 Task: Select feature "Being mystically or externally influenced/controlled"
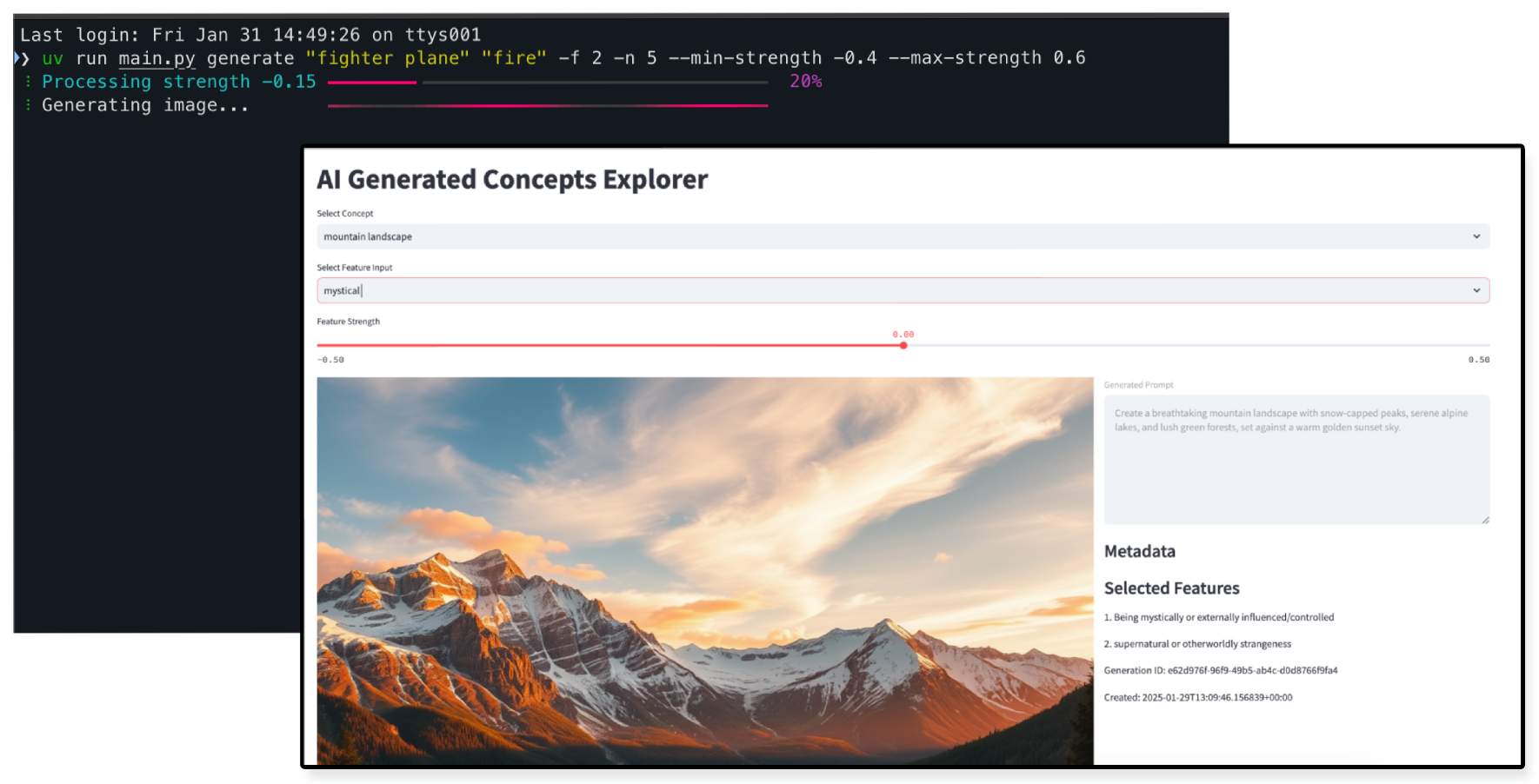pyautogui.click(x=1219, y=617)
